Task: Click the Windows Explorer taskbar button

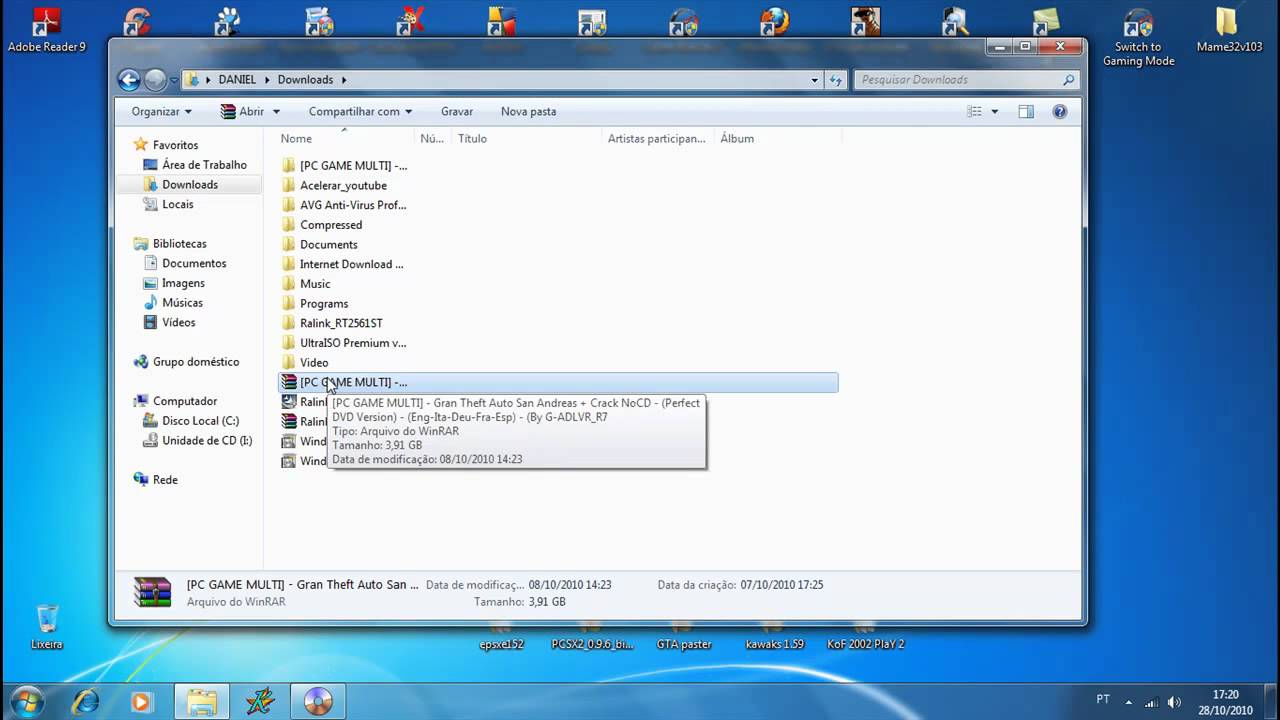Action: click(x=202, y=702)
